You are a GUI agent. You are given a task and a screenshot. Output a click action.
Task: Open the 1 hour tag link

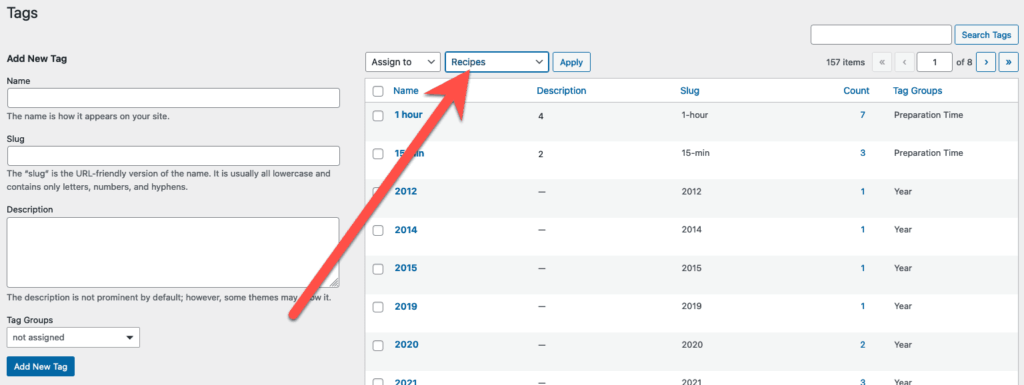[408, 115]
